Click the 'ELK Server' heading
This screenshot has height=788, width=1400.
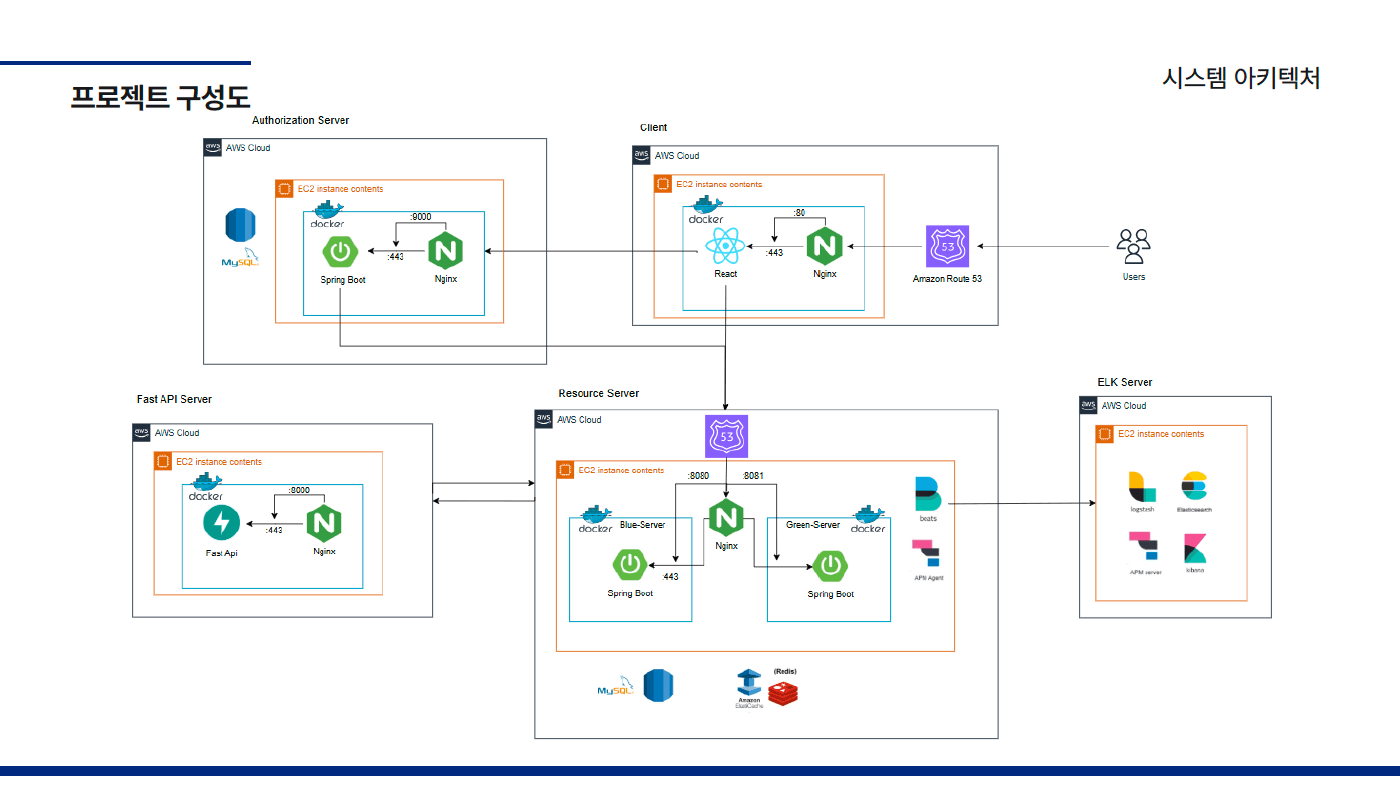tap(1125, 382)
